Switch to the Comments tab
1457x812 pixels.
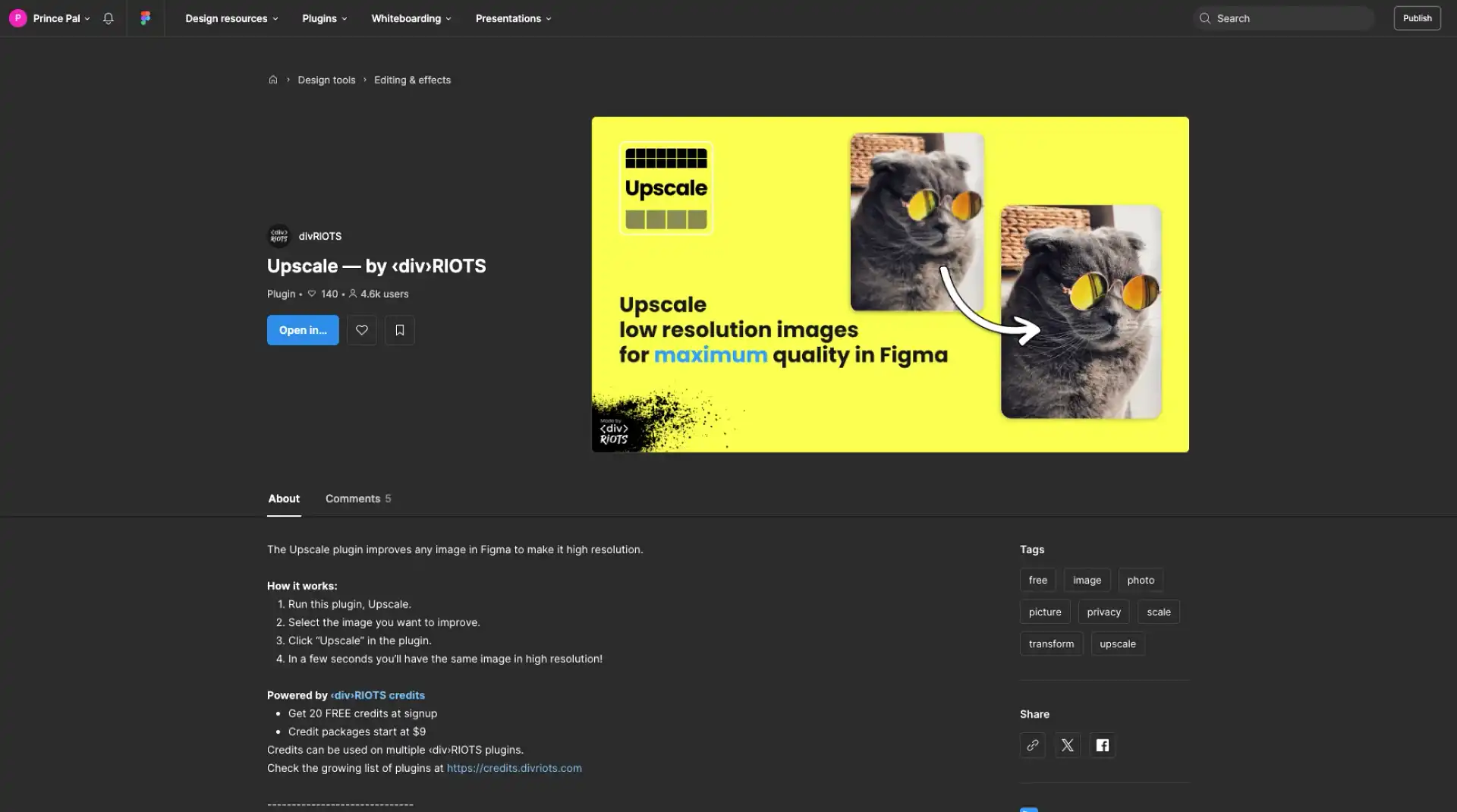pyautogui.click(x=358, y=499)
